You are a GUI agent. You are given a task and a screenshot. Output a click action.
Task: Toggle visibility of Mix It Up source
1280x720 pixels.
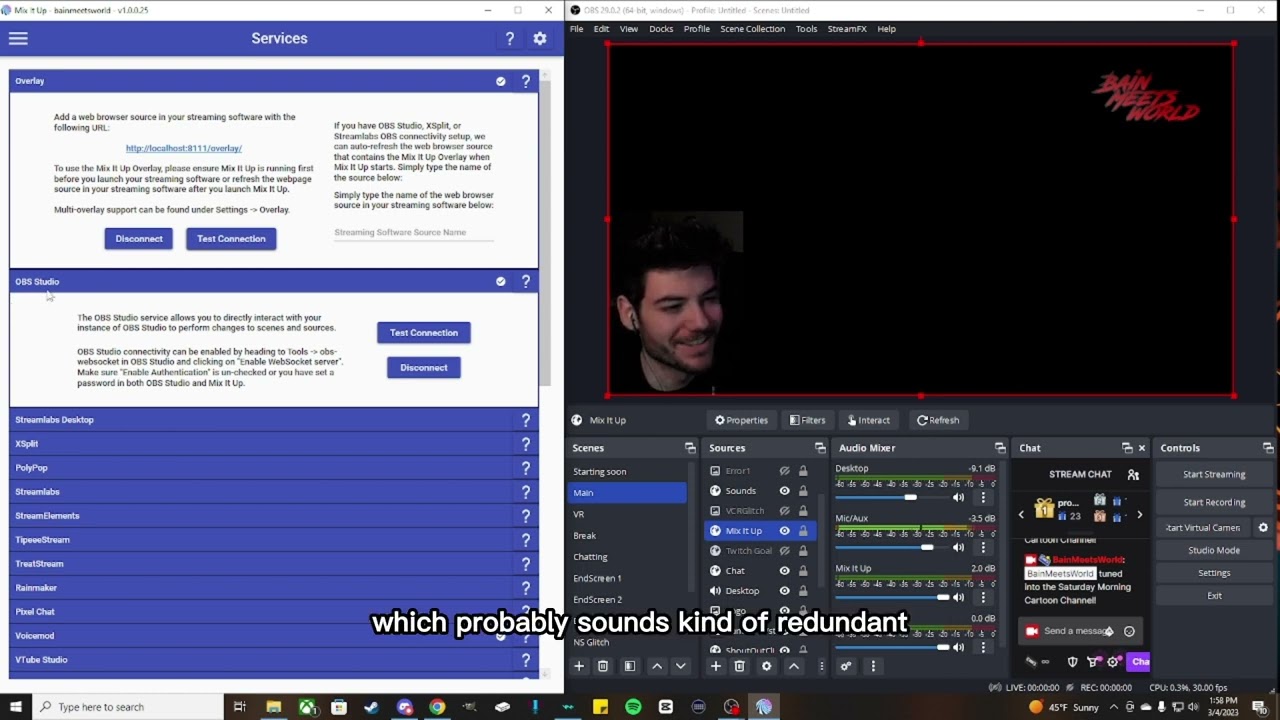784,531
